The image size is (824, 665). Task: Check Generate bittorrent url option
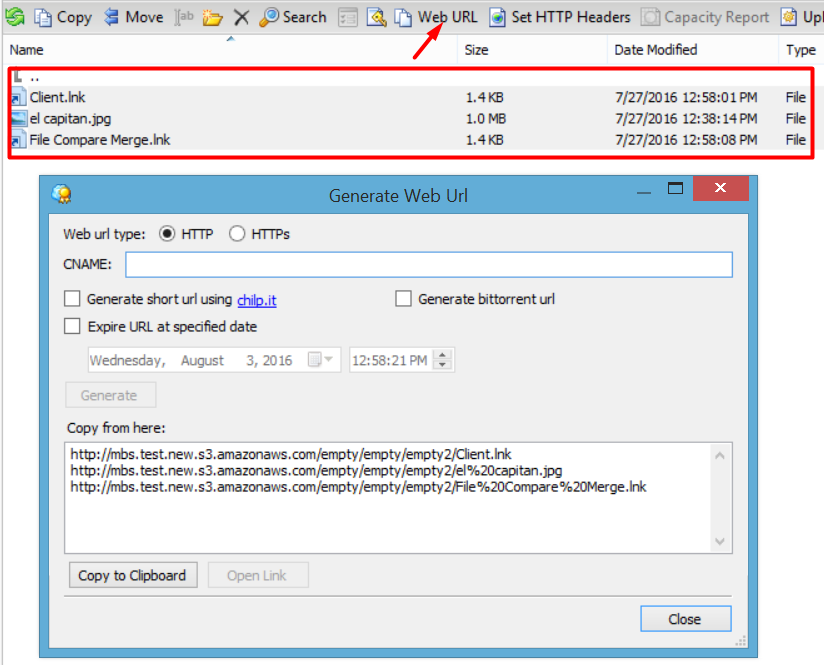[x=404, y=299]
